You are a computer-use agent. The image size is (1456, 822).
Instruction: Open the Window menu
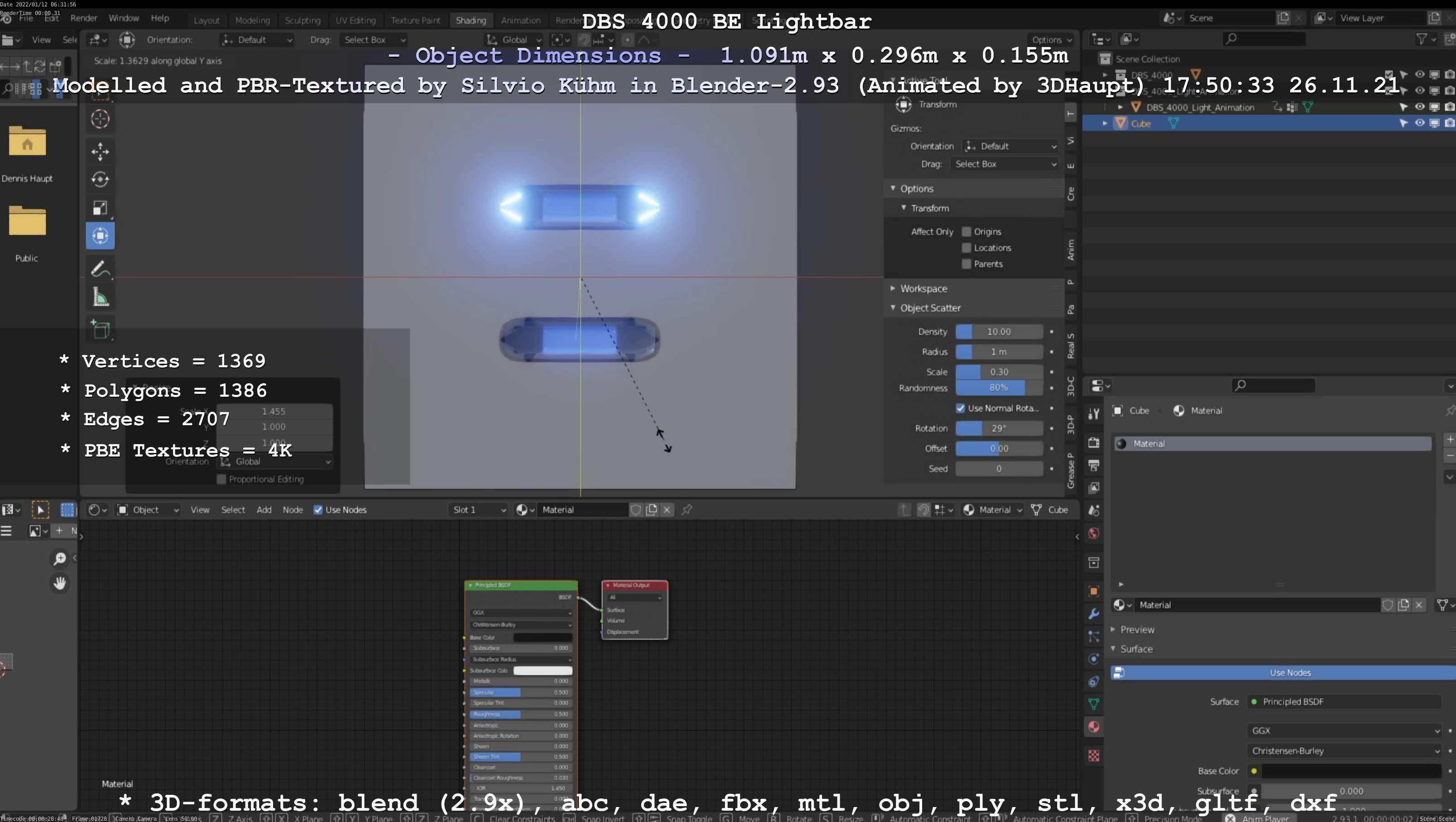(x=123, y=18)
